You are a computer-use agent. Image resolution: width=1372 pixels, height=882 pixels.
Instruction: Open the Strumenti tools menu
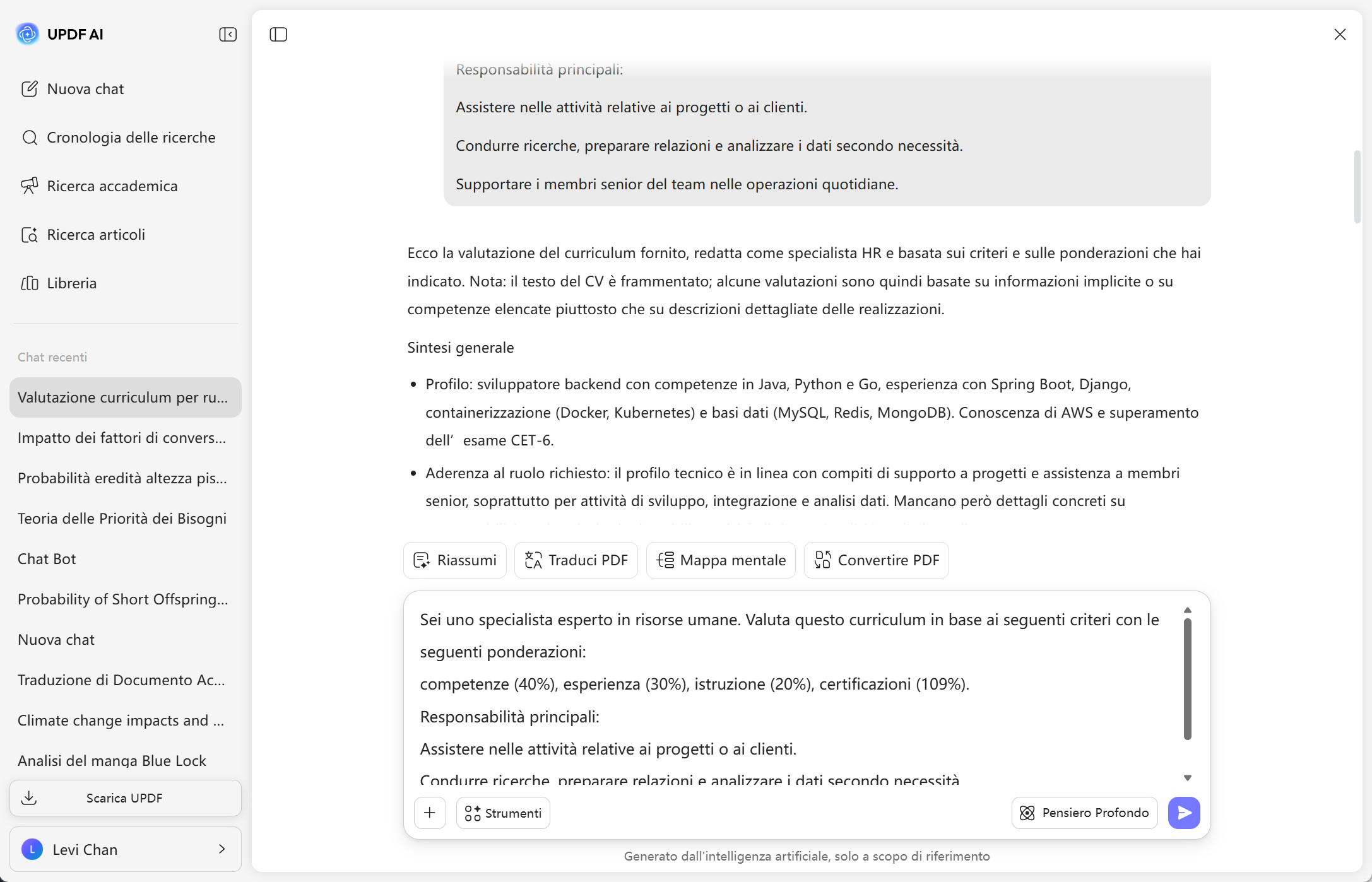(x=503, y=813)
